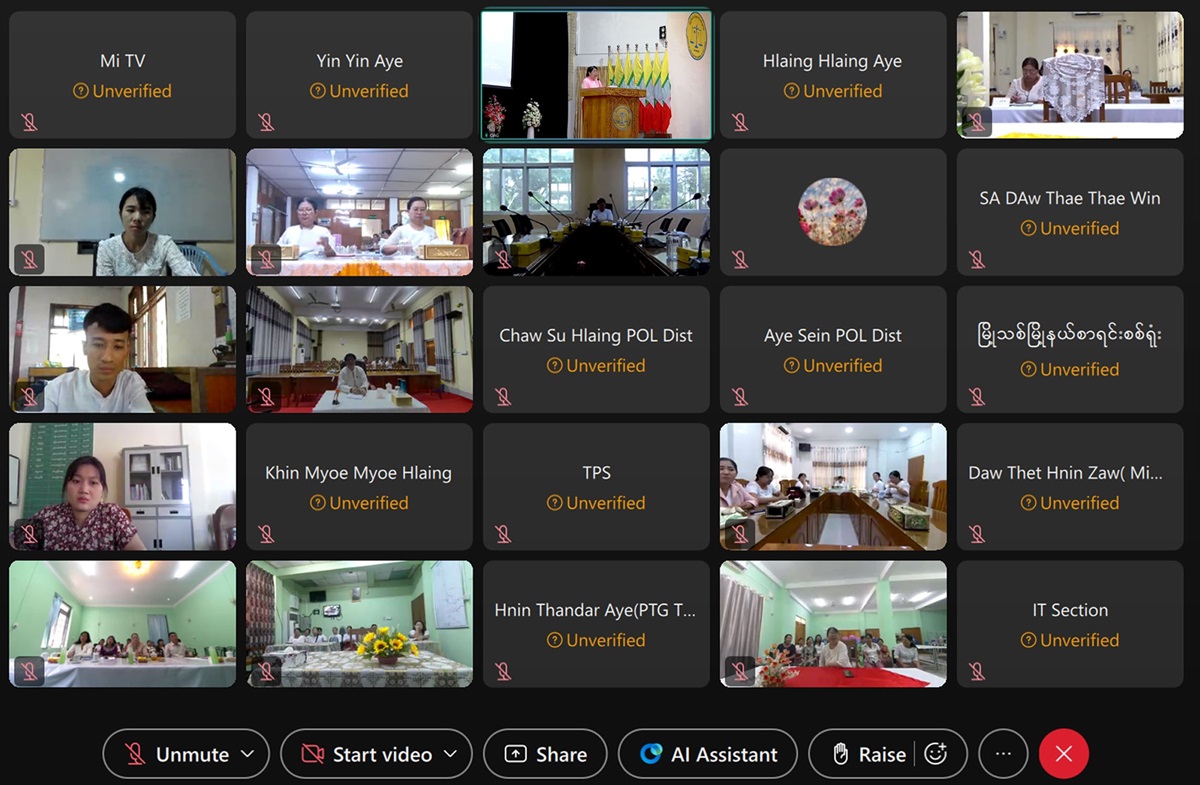
Task: Turn on camera with Start video
Action: tap(365, 754)
